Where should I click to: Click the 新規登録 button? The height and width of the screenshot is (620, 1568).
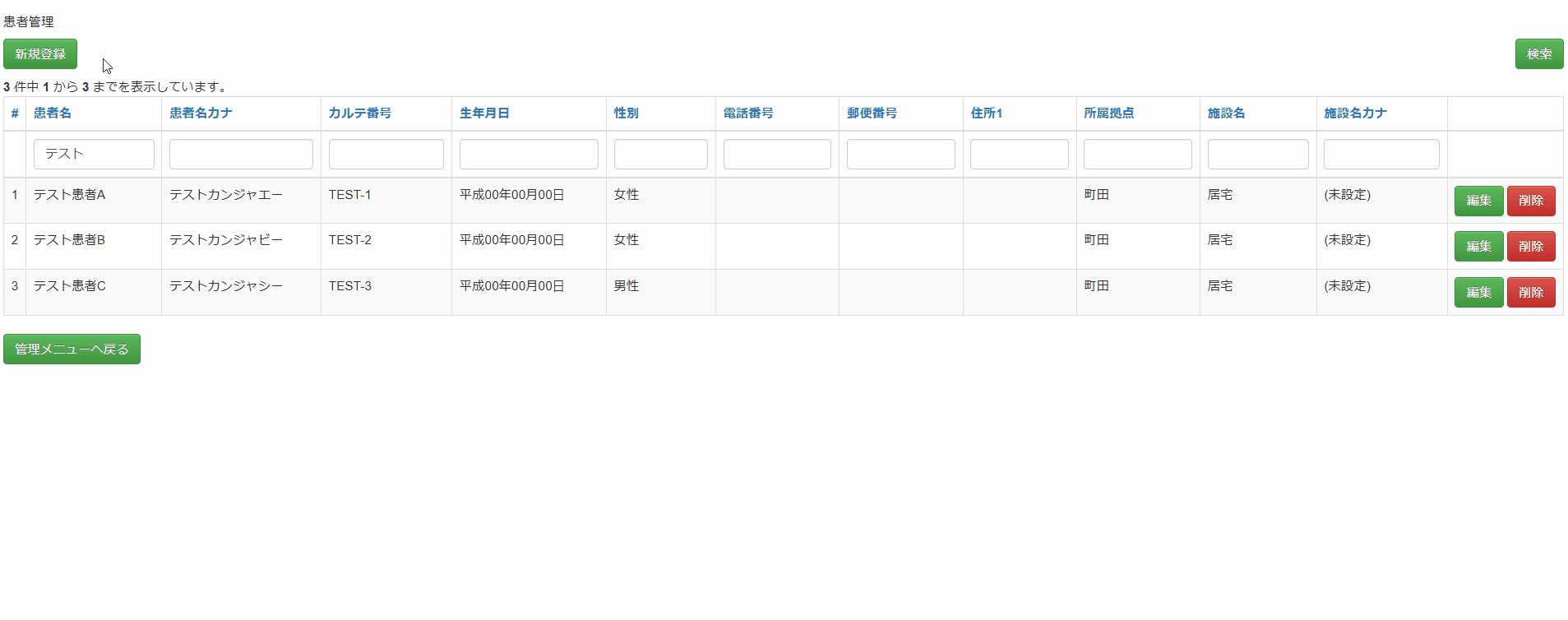40,54
